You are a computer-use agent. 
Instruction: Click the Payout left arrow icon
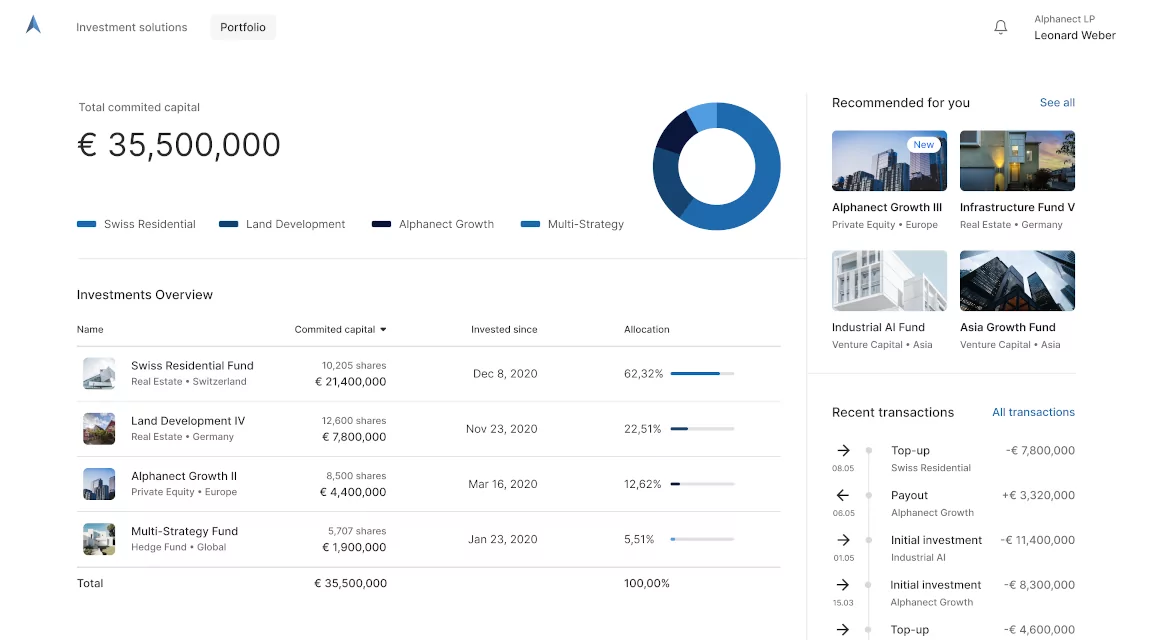[843, 495]
